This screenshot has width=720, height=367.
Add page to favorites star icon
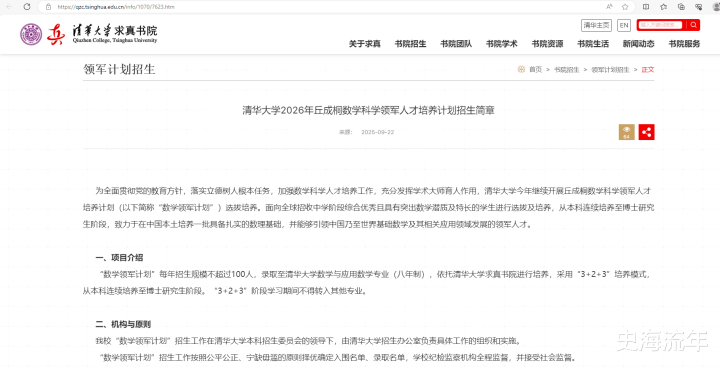(625, 7)
